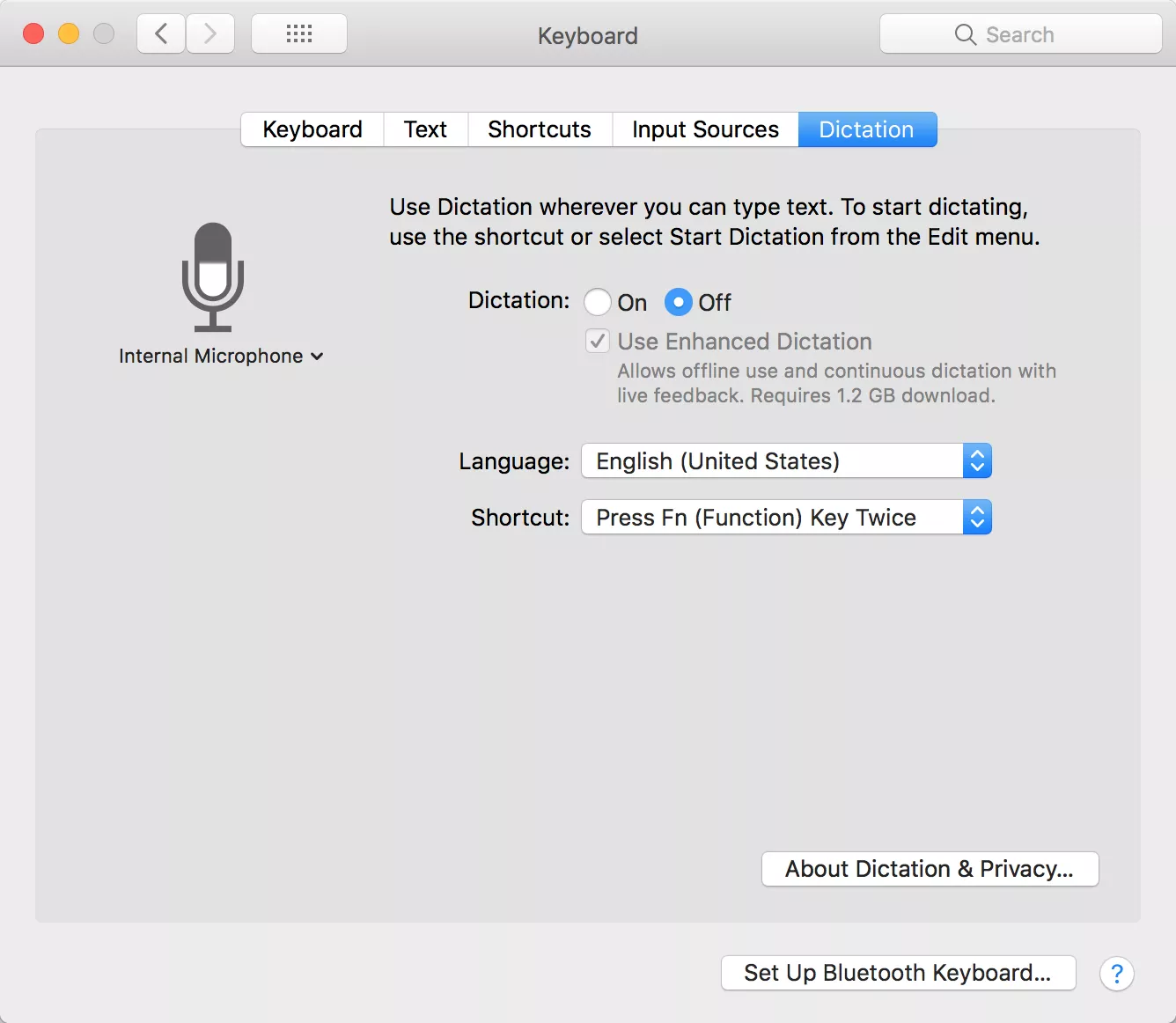This screenshot has height=1023, width=1176.
Task: Click the search magnifier icon
Action: click(965, 34)
